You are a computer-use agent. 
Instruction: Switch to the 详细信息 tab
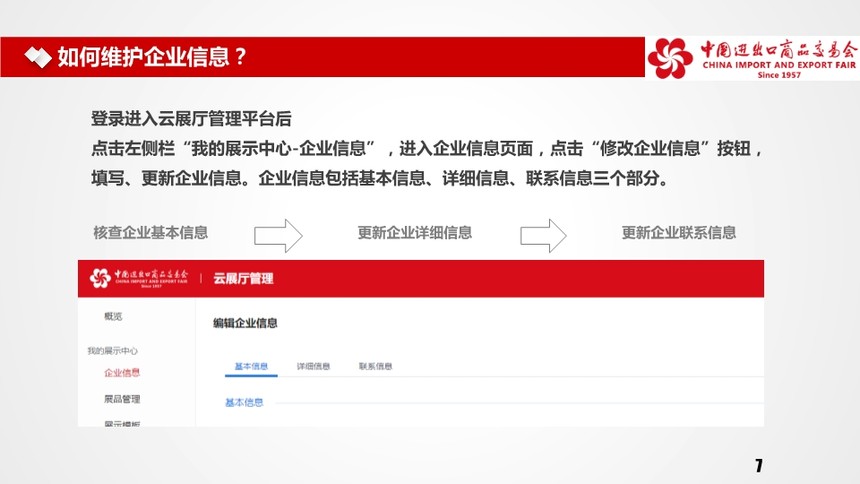pyautogui.click(x=313, y=366)
